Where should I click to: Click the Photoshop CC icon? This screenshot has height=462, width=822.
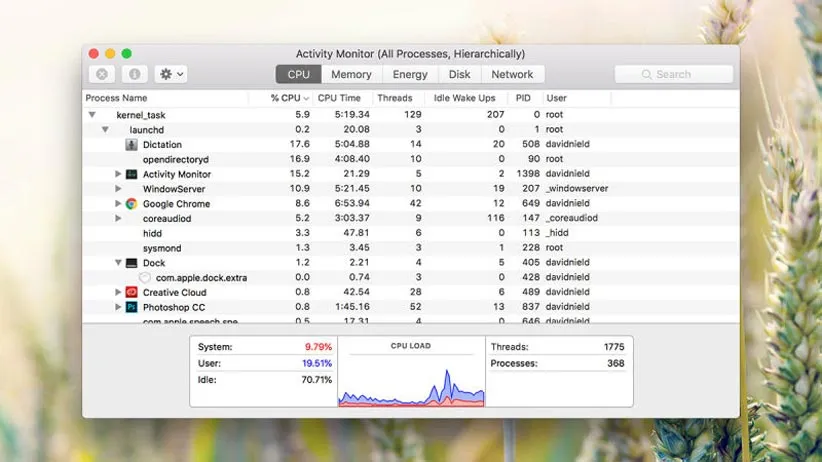pos(131,307)
